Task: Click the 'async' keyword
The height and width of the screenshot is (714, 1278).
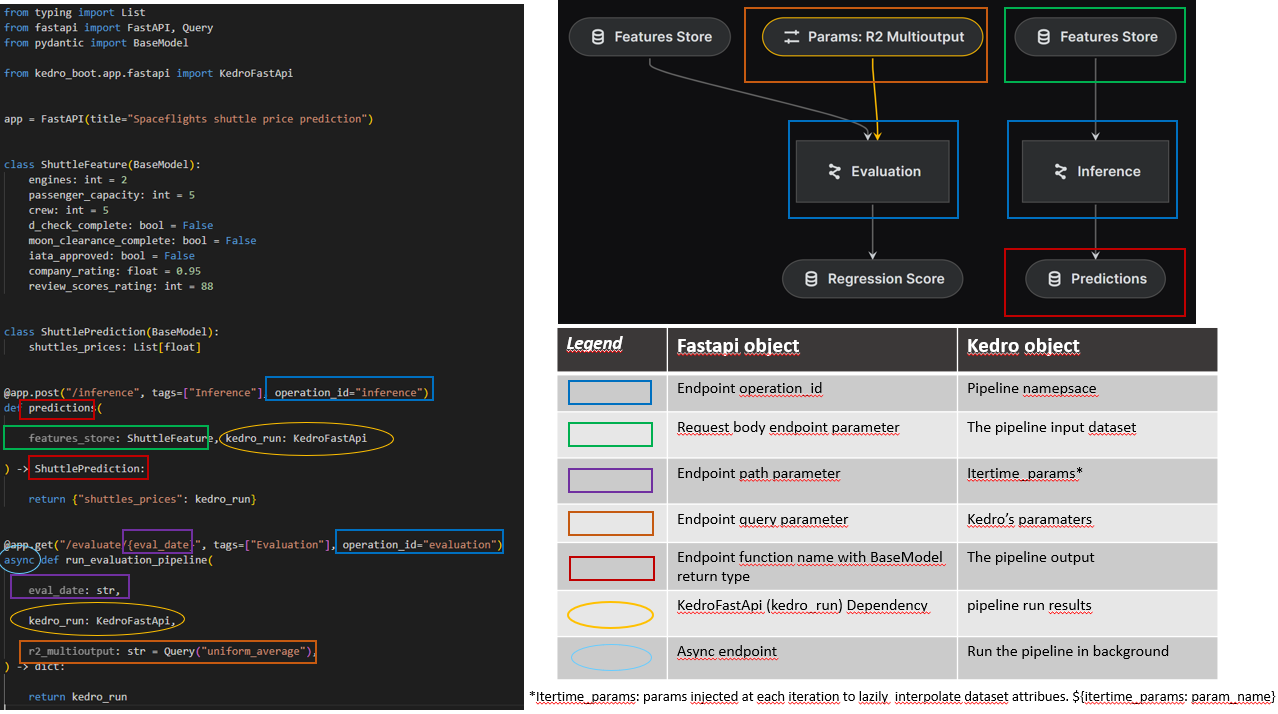Action: point(19,559)
